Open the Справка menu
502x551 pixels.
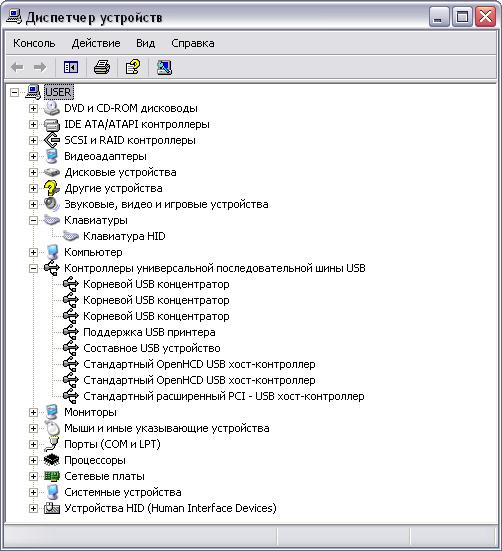193,43
